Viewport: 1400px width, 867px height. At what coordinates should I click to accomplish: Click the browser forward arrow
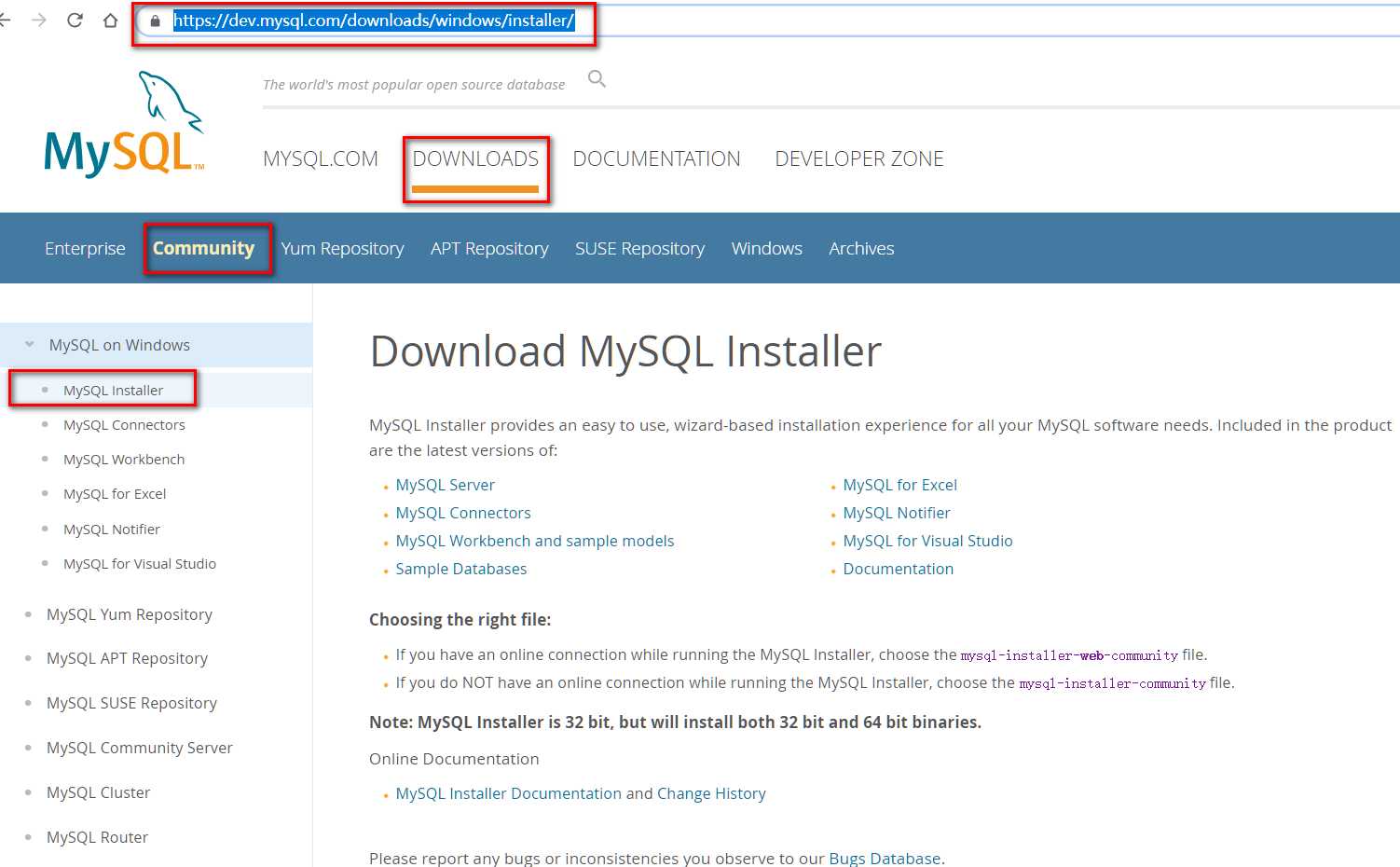[39, 20]
